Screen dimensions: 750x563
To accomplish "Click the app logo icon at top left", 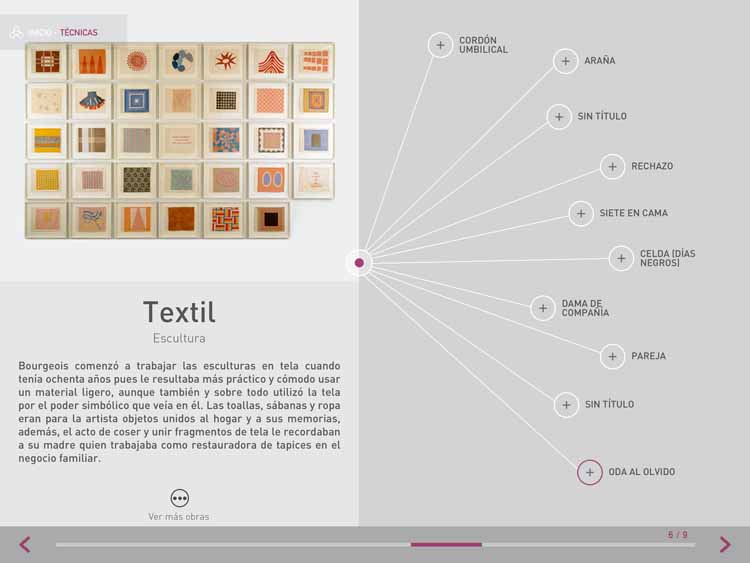I will pos(16,32).
